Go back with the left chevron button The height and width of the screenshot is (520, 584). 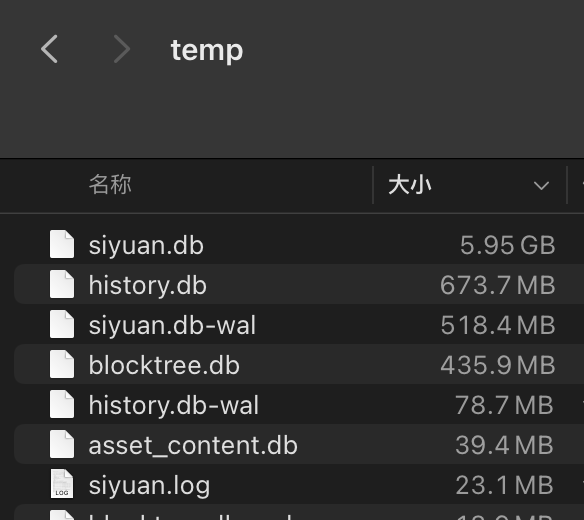[x=49, y=49]
